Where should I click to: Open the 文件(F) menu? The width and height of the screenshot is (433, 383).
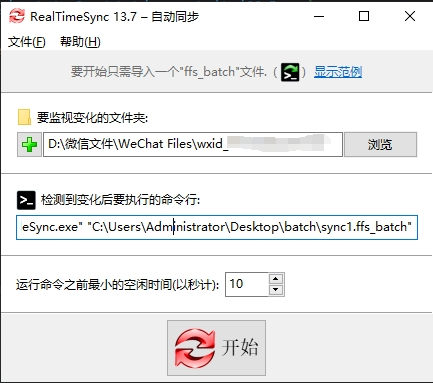[27, 42]
